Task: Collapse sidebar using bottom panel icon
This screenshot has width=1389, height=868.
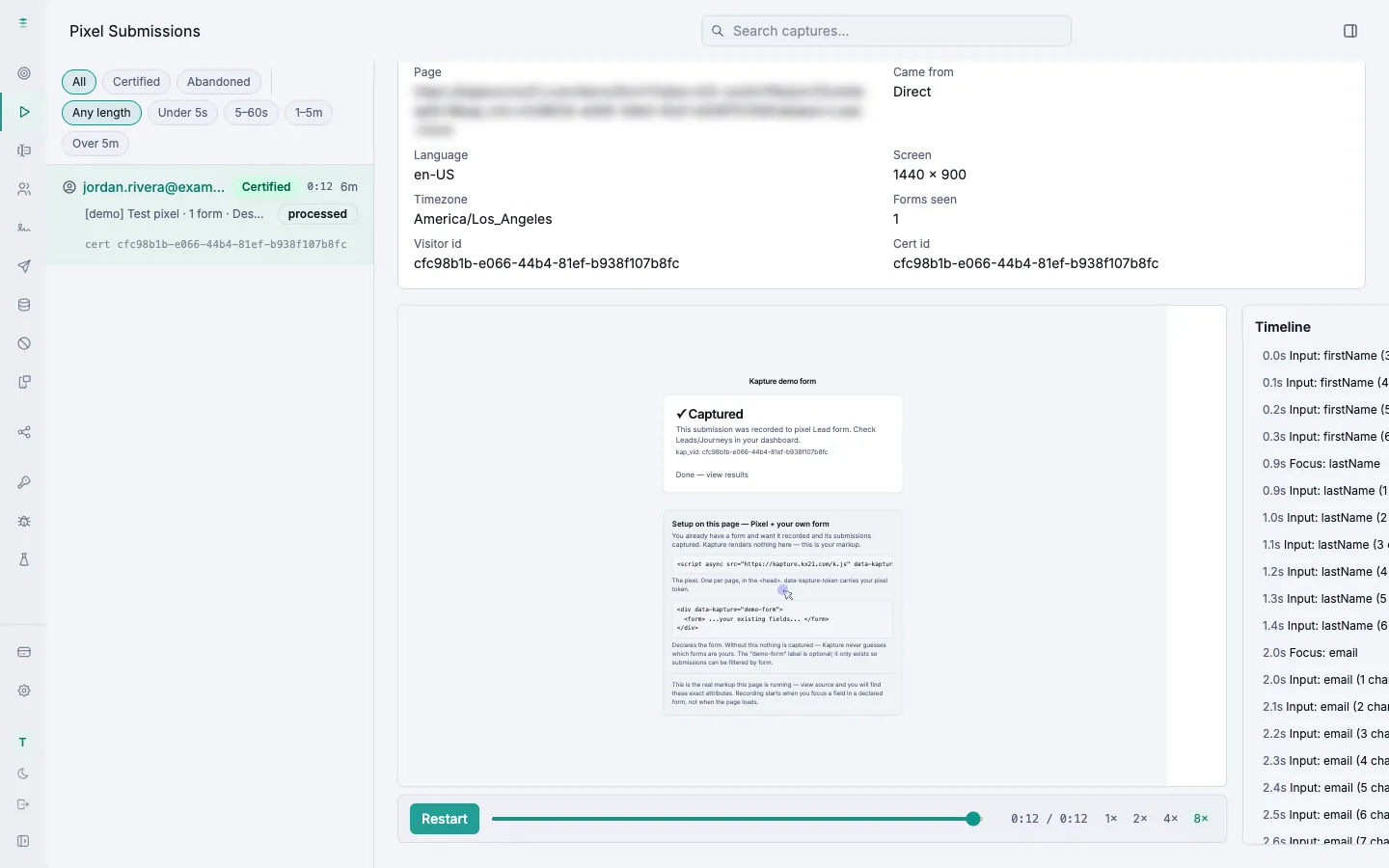Action: tap(24, 841)
